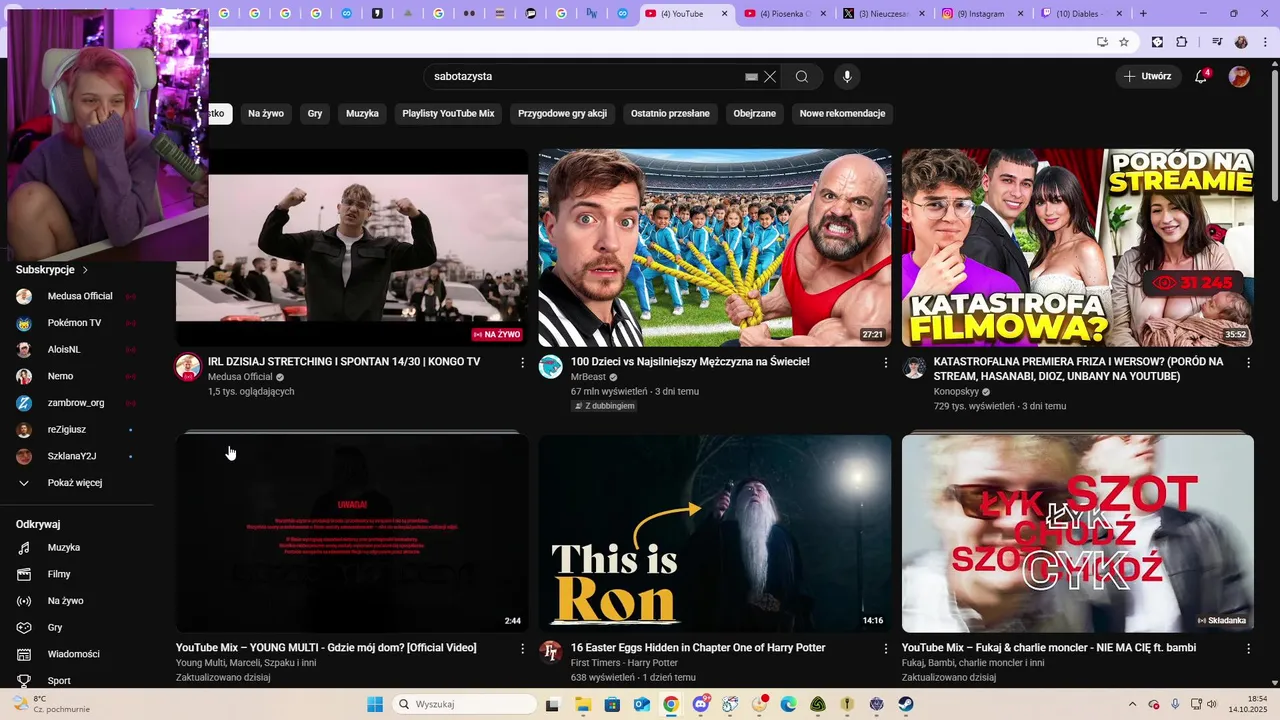Image resolution: width=1280 pixels, height=720 pixels.
Task: Open the YouTube account avatar menu
Action: (x=1239, y=77)
